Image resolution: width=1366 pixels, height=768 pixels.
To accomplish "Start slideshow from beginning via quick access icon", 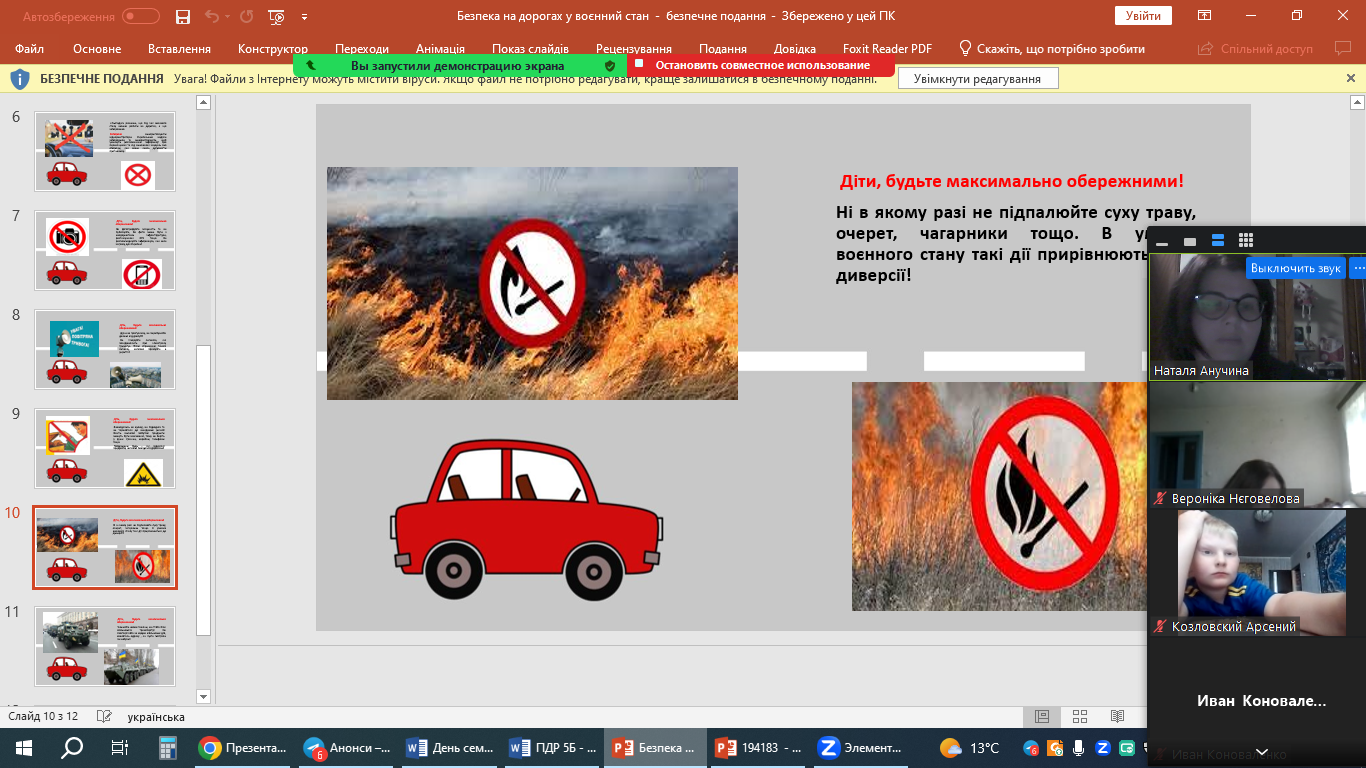I will [x=276, y=16].
